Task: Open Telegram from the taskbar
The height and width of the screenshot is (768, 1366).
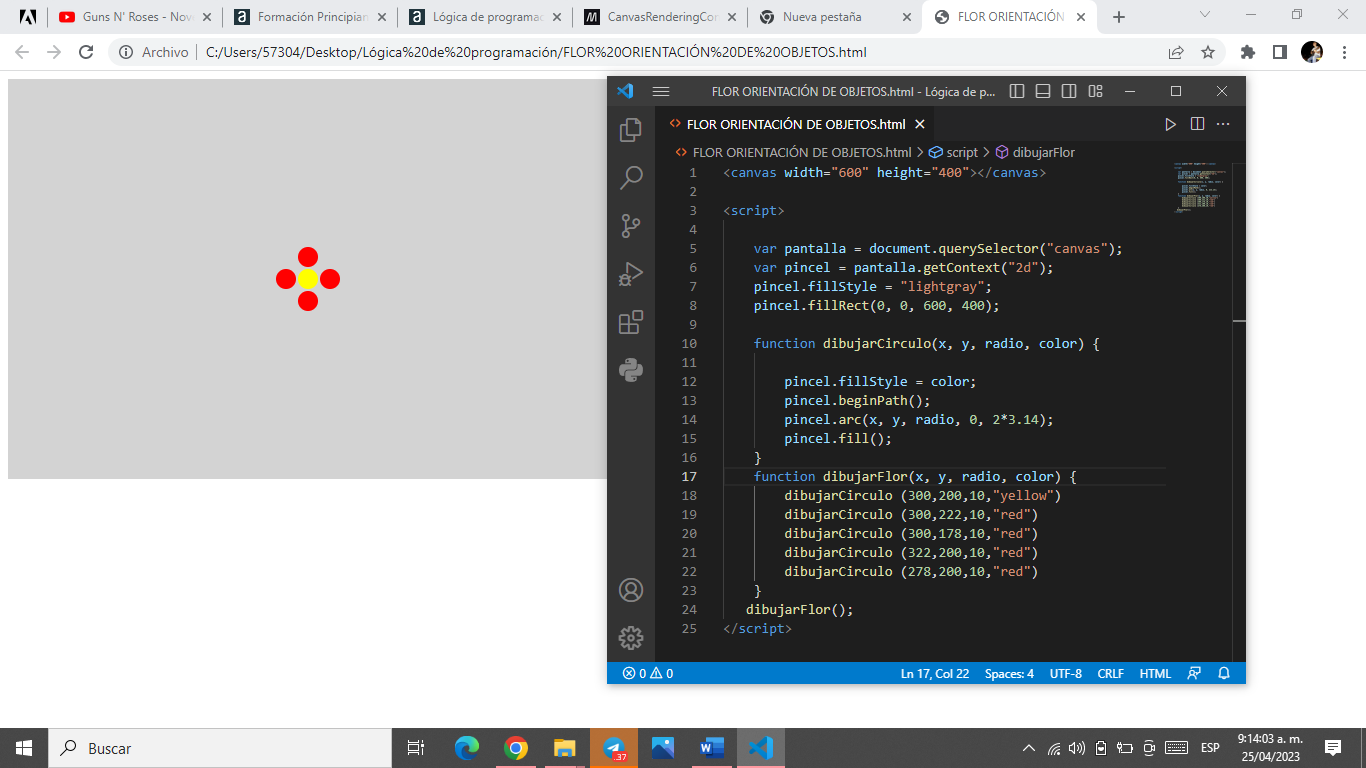Action: tap(613, 748)
